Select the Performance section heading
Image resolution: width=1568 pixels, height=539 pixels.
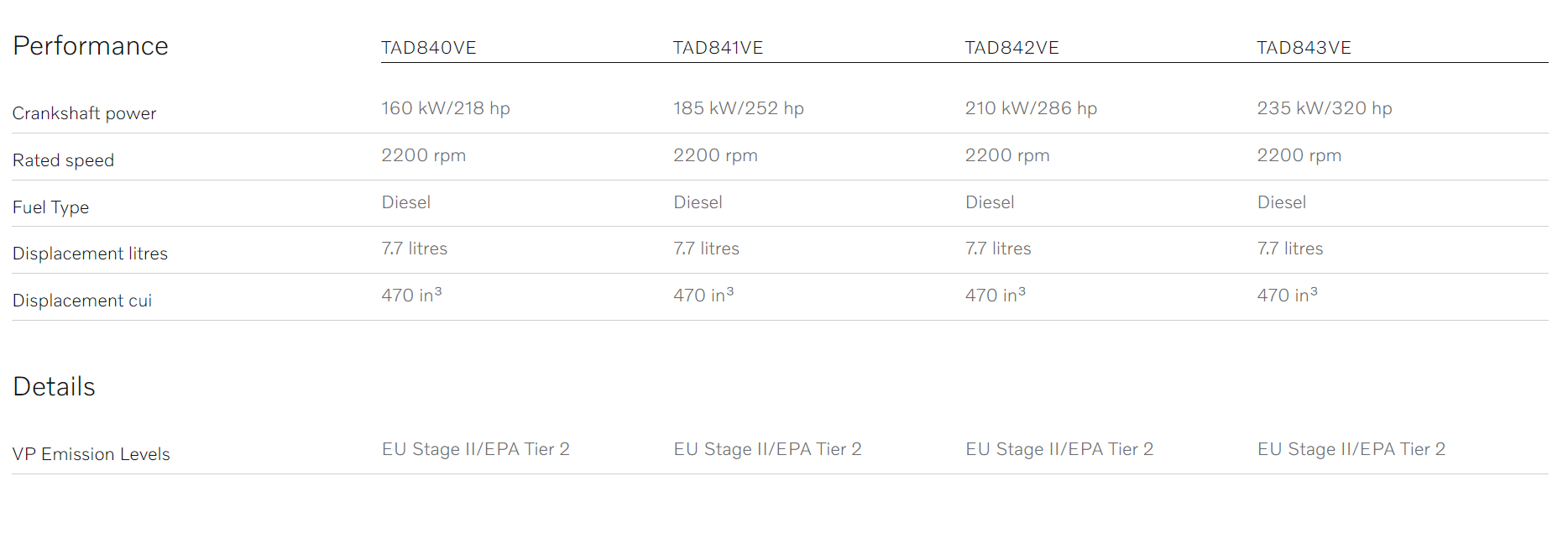[91, 45]
